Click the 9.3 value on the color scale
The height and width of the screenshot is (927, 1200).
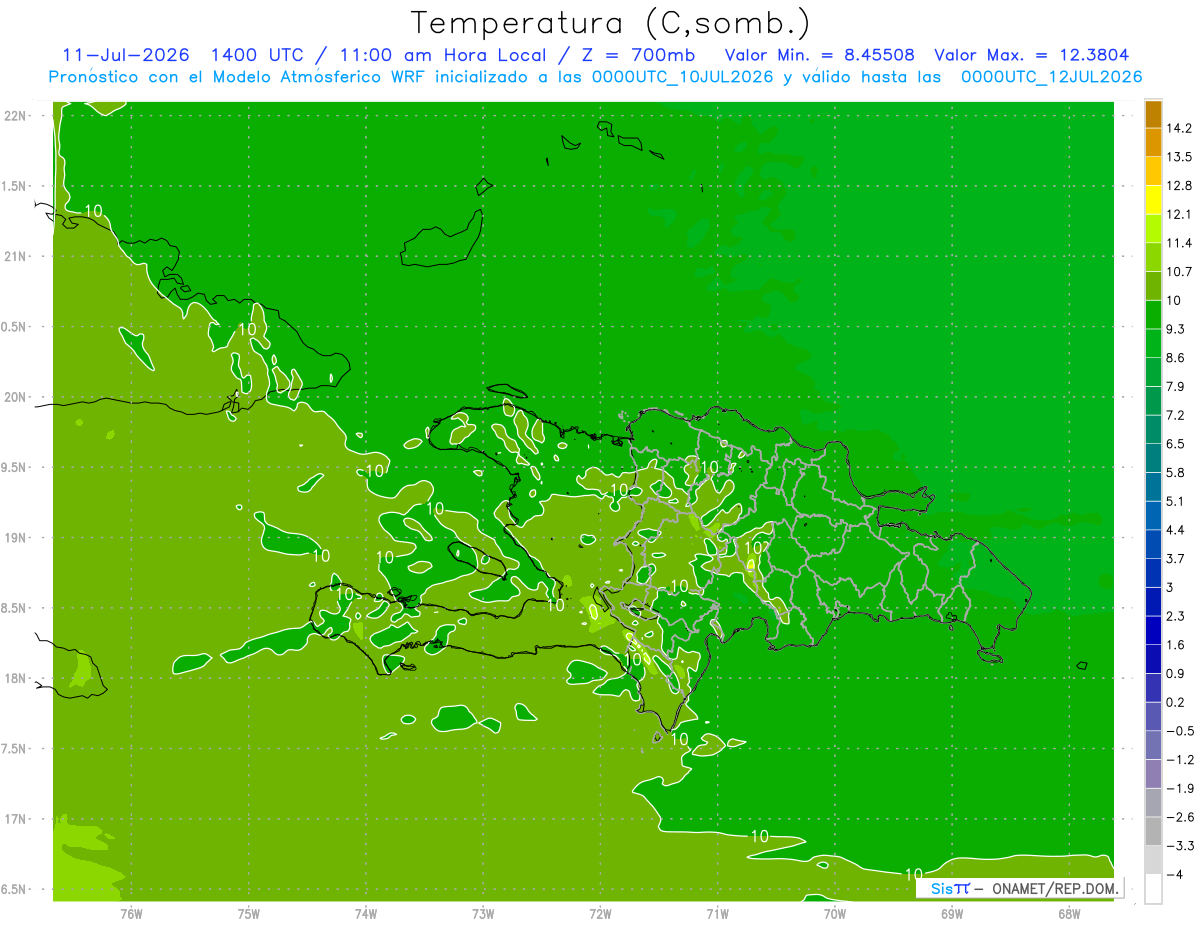1176,329
